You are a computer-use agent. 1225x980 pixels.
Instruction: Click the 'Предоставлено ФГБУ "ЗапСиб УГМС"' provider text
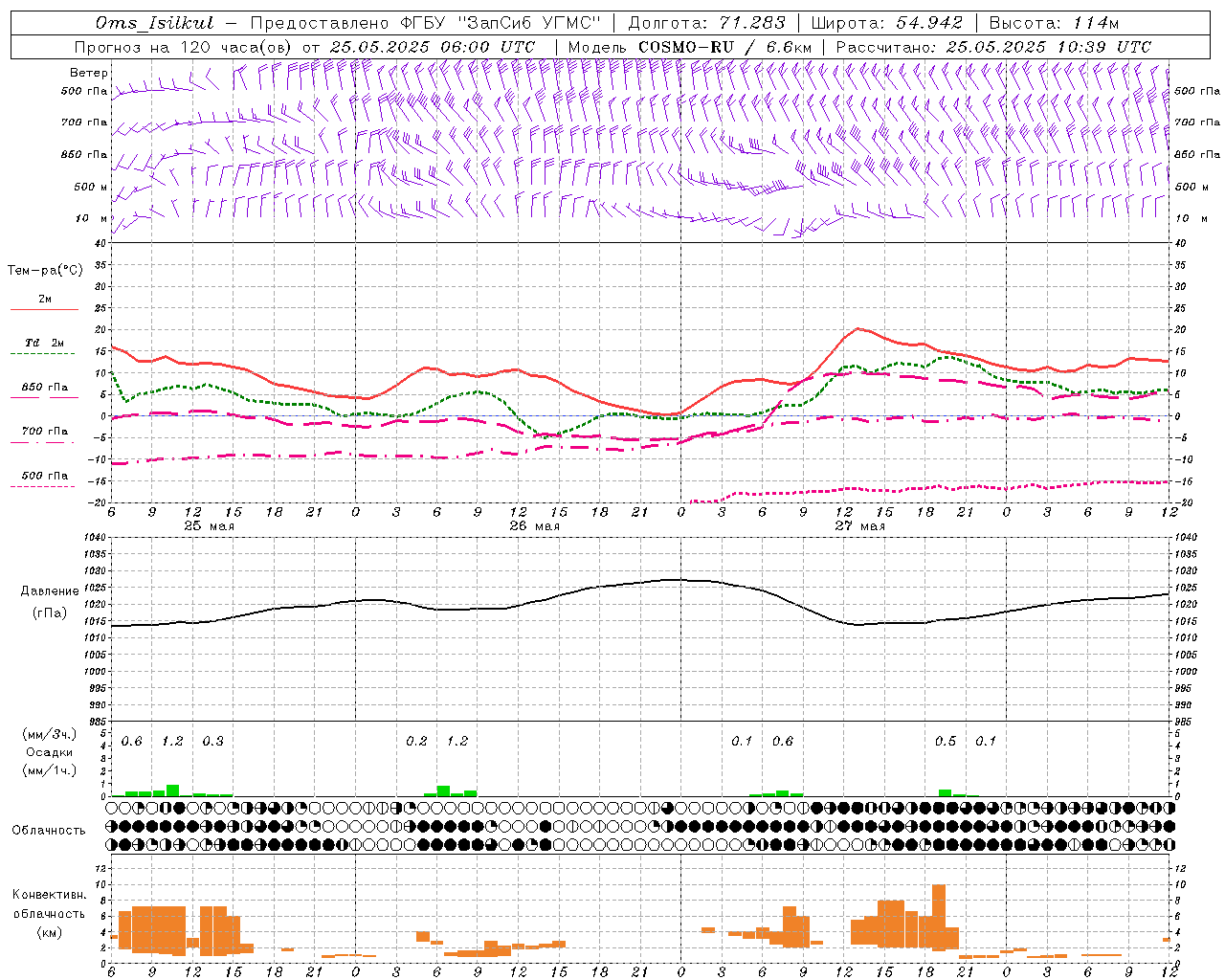(425, 23)
